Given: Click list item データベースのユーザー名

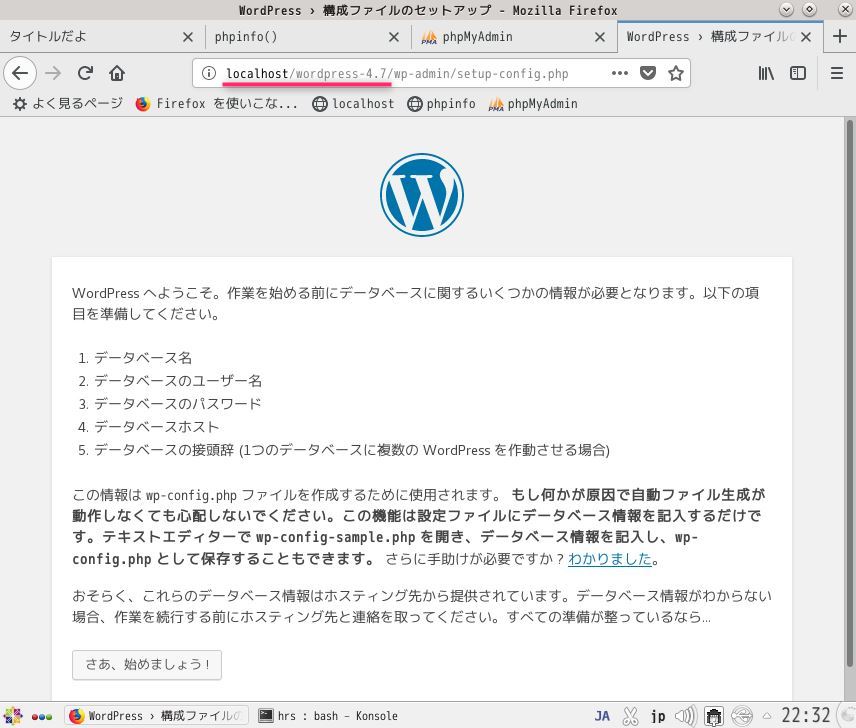Looking at the screenshot, I should point(178,381).
